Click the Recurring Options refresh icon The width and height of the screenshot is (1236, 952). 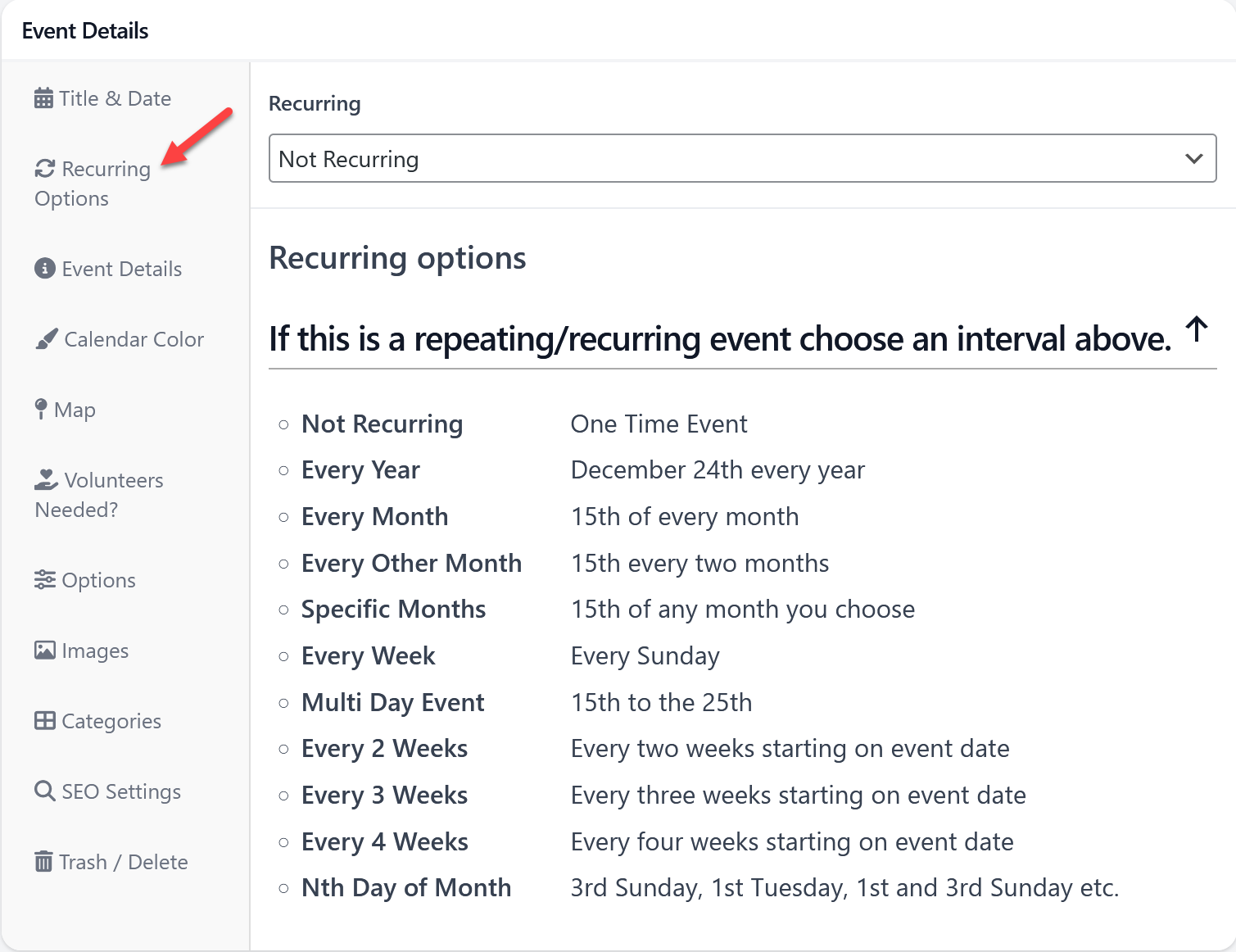44,169
